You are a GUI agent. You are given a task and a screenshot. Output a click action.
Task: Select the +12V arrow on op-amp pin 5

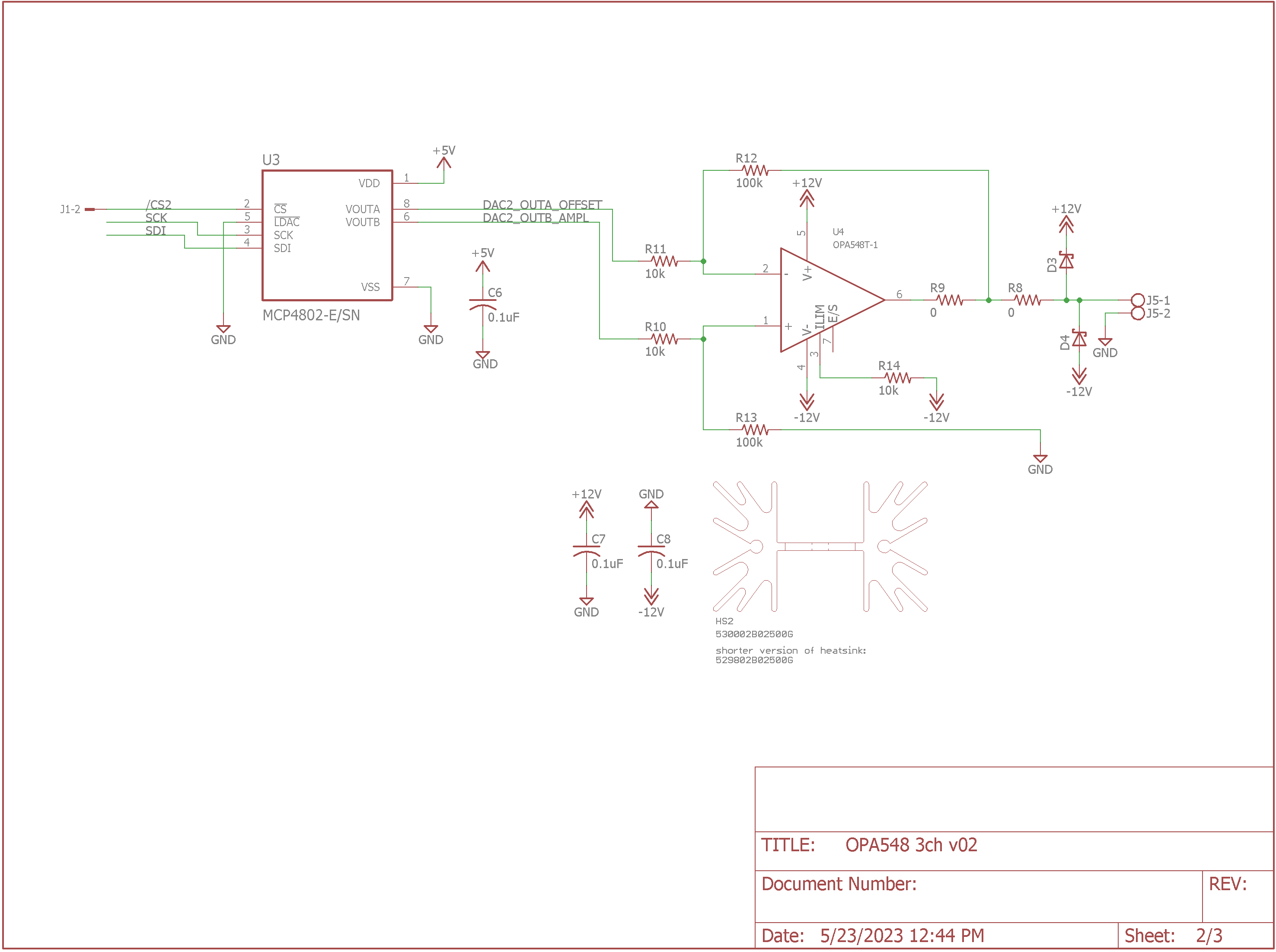pos(807,198)
